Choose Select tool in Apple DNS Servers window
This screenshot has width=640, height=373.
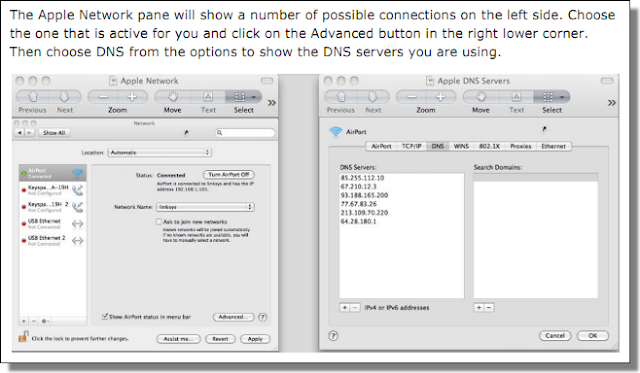coord(552,97)
